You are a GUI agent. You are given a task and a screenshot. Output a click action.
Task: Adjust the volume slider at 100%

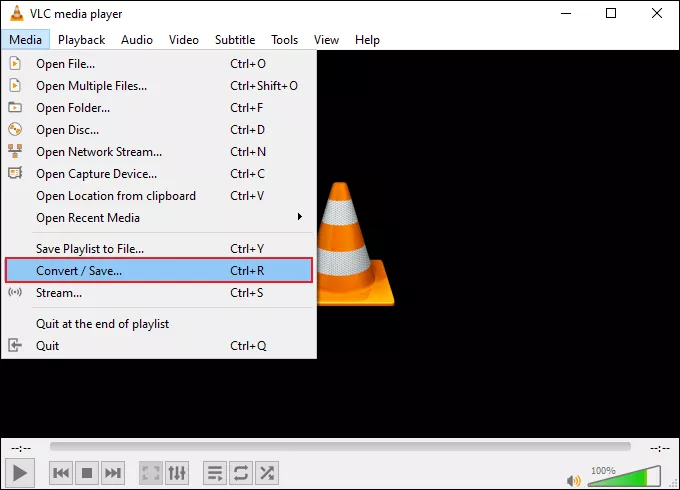(624, 476)
